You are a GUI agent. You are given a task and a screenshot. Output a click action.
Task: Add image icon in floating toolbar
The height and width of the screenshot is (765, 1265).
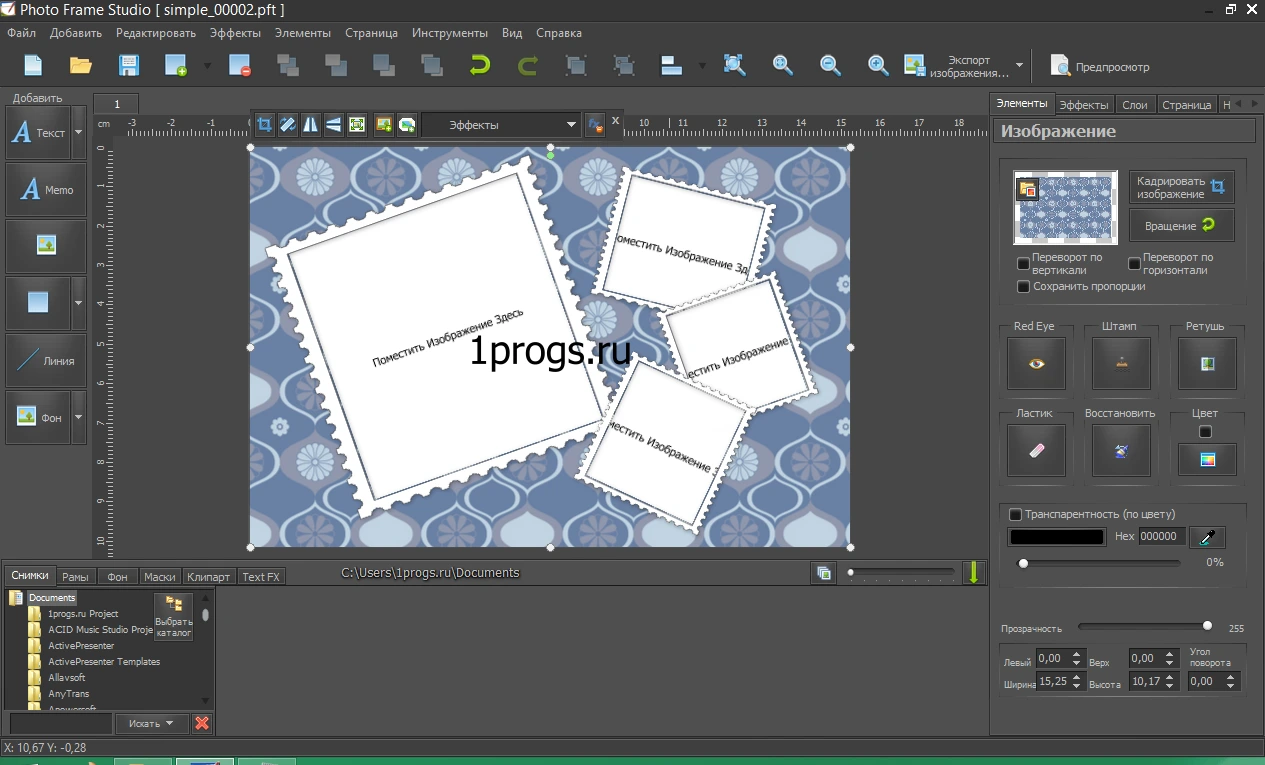click(x=383, y=125)
